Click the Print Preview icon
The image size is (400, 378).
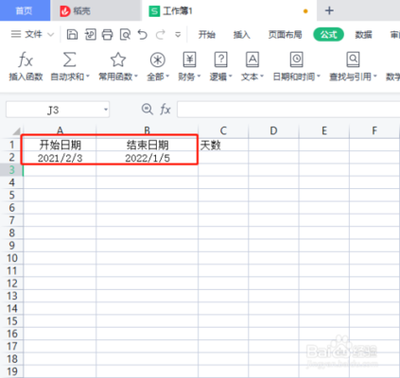[x=125, y=34]
